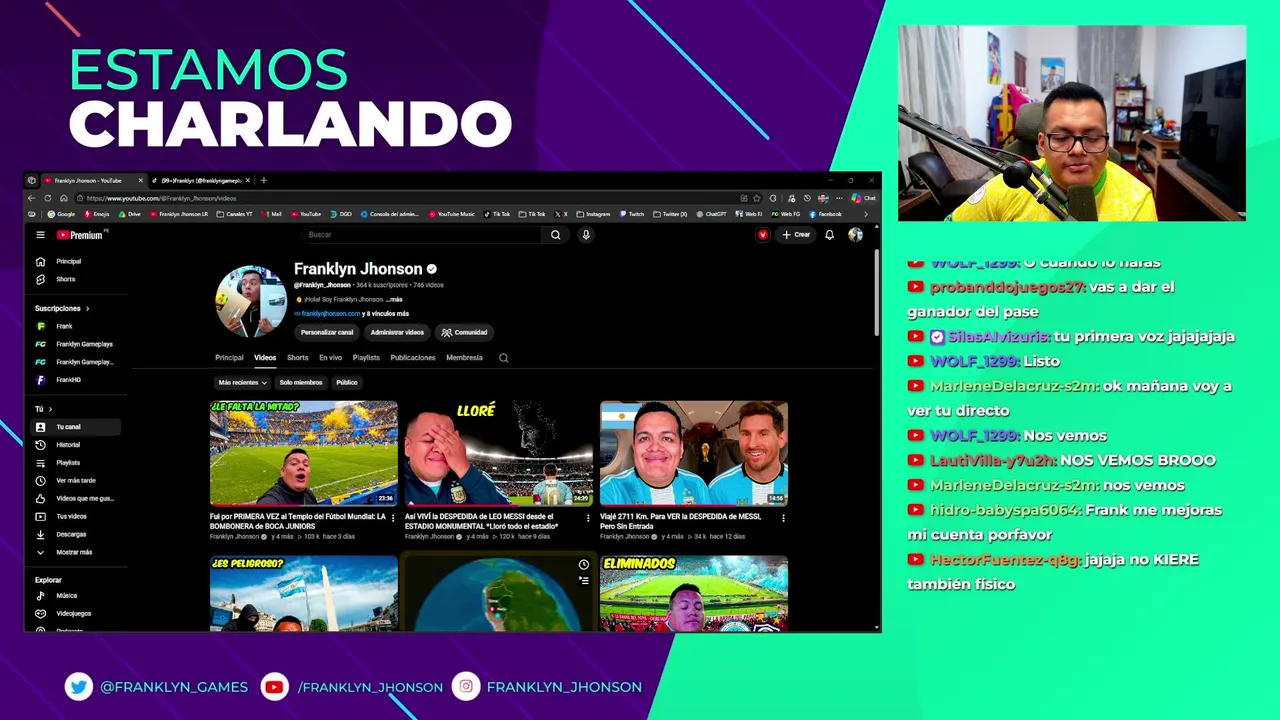Viewport: 1280px width, 720px height.
Task: Open the Comunidad button
Action: point(465,333)
